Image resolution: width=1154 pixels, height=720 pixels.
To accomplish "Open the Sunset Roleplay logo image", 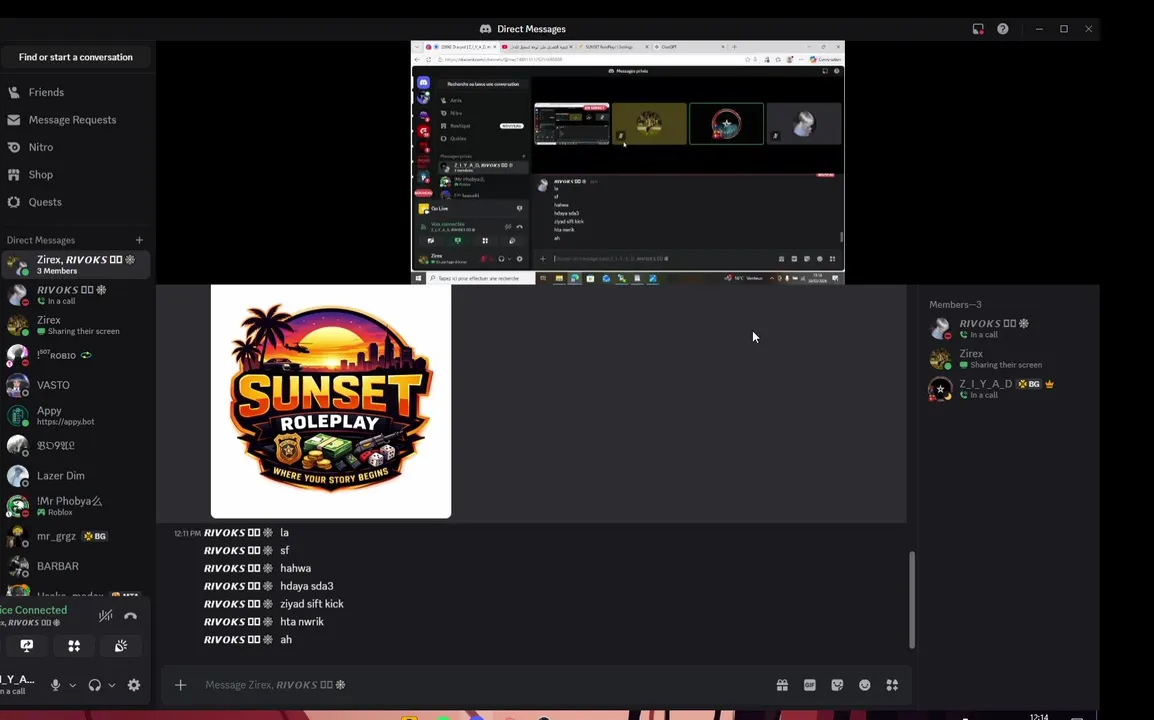I will click(331, 401).
